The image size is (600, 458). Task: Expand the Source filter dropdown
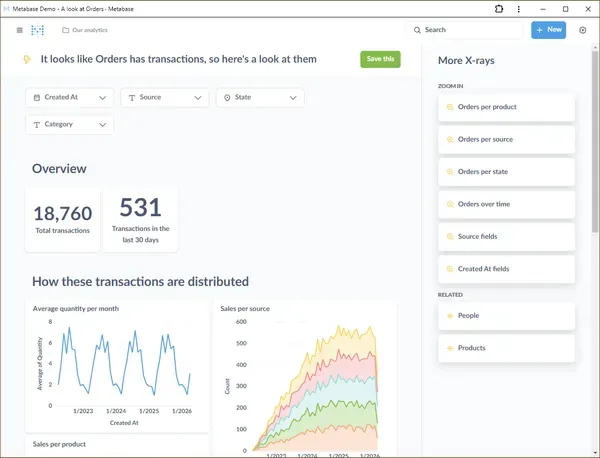pyautogui.click(x=165, y=98)
